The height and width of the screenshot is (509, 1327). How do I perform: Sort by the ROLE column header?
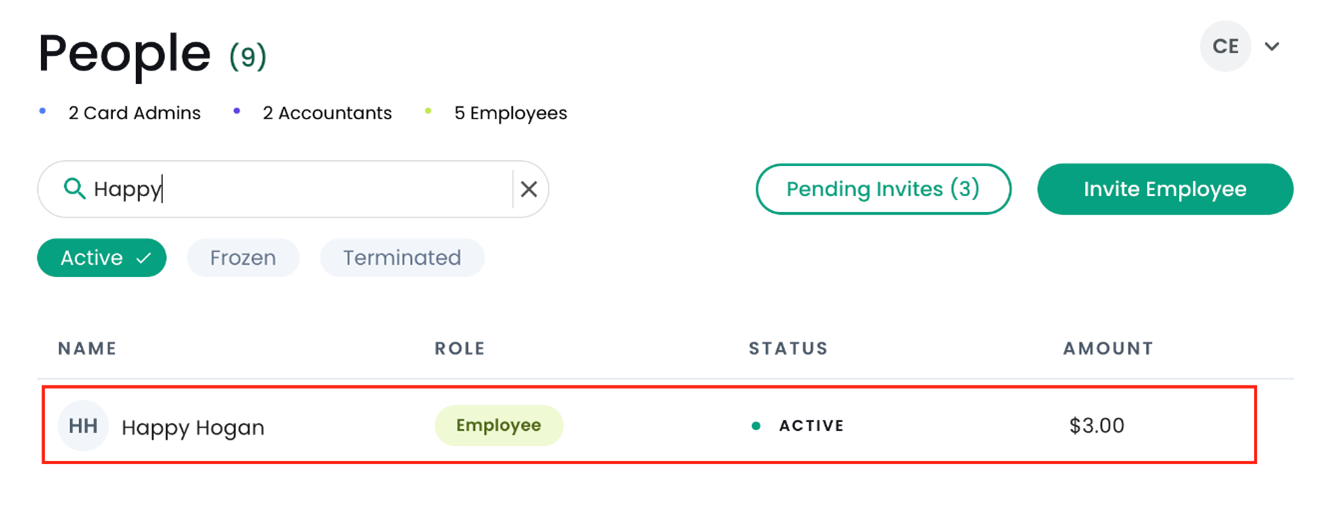click(x=460, y=349)
